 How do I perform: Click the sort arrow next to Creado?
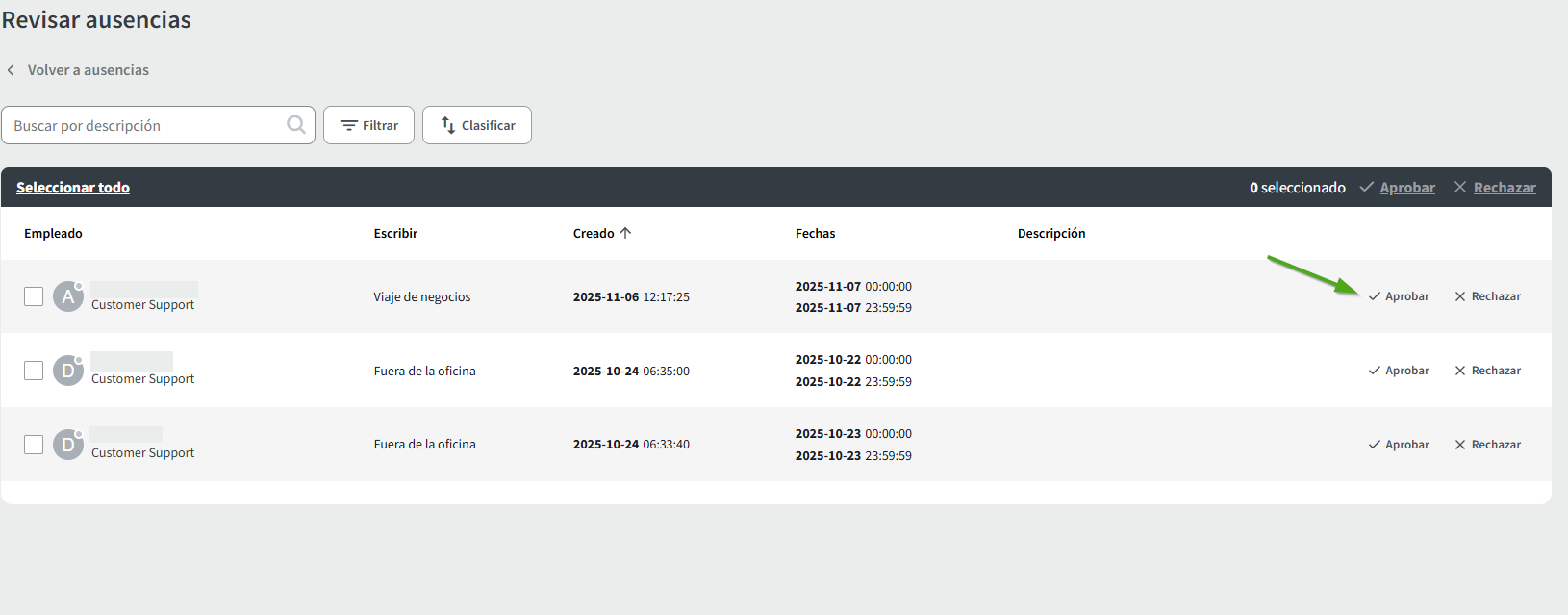click(x=625, y=233)
